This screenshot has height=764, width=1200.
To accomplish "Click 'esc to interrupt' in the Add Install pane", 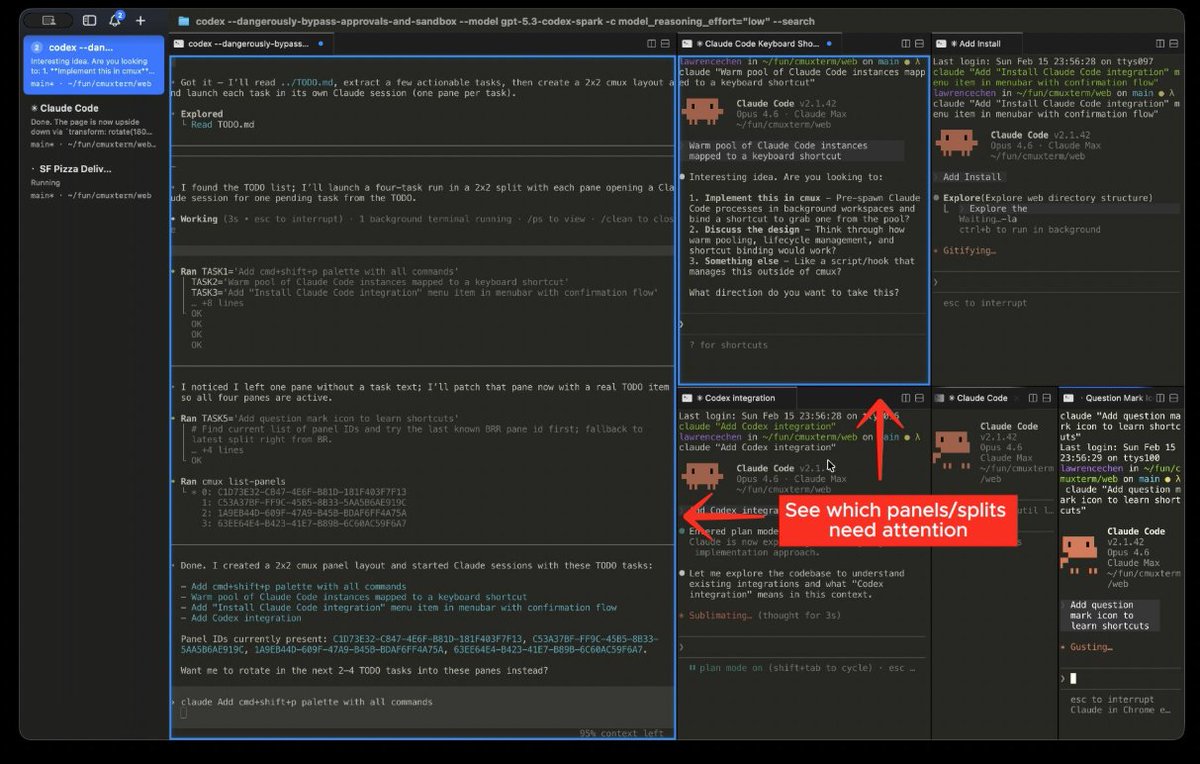I will (984, 303).
